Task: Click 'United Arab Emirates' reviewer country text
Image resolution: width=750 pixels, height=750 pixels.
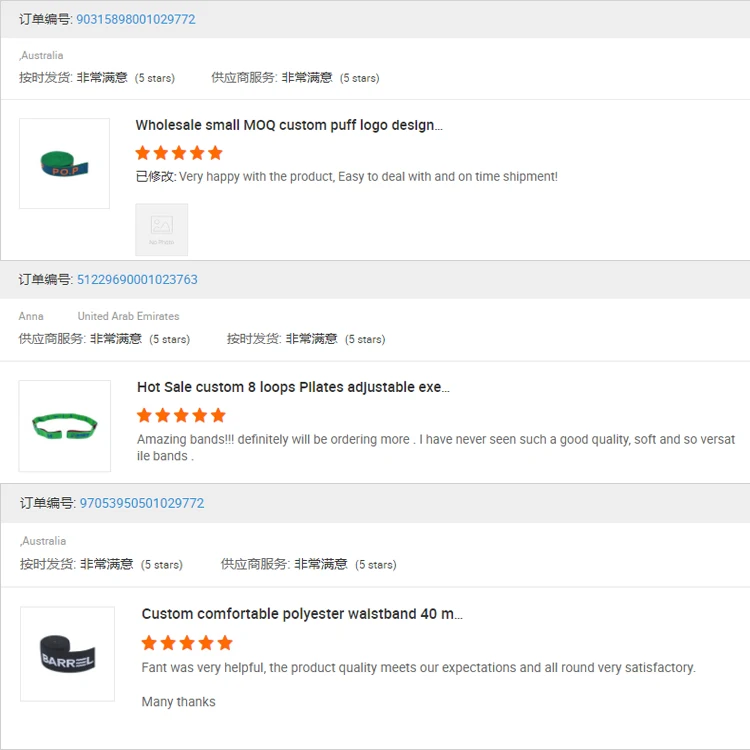Action: click(x=128, y=316)
